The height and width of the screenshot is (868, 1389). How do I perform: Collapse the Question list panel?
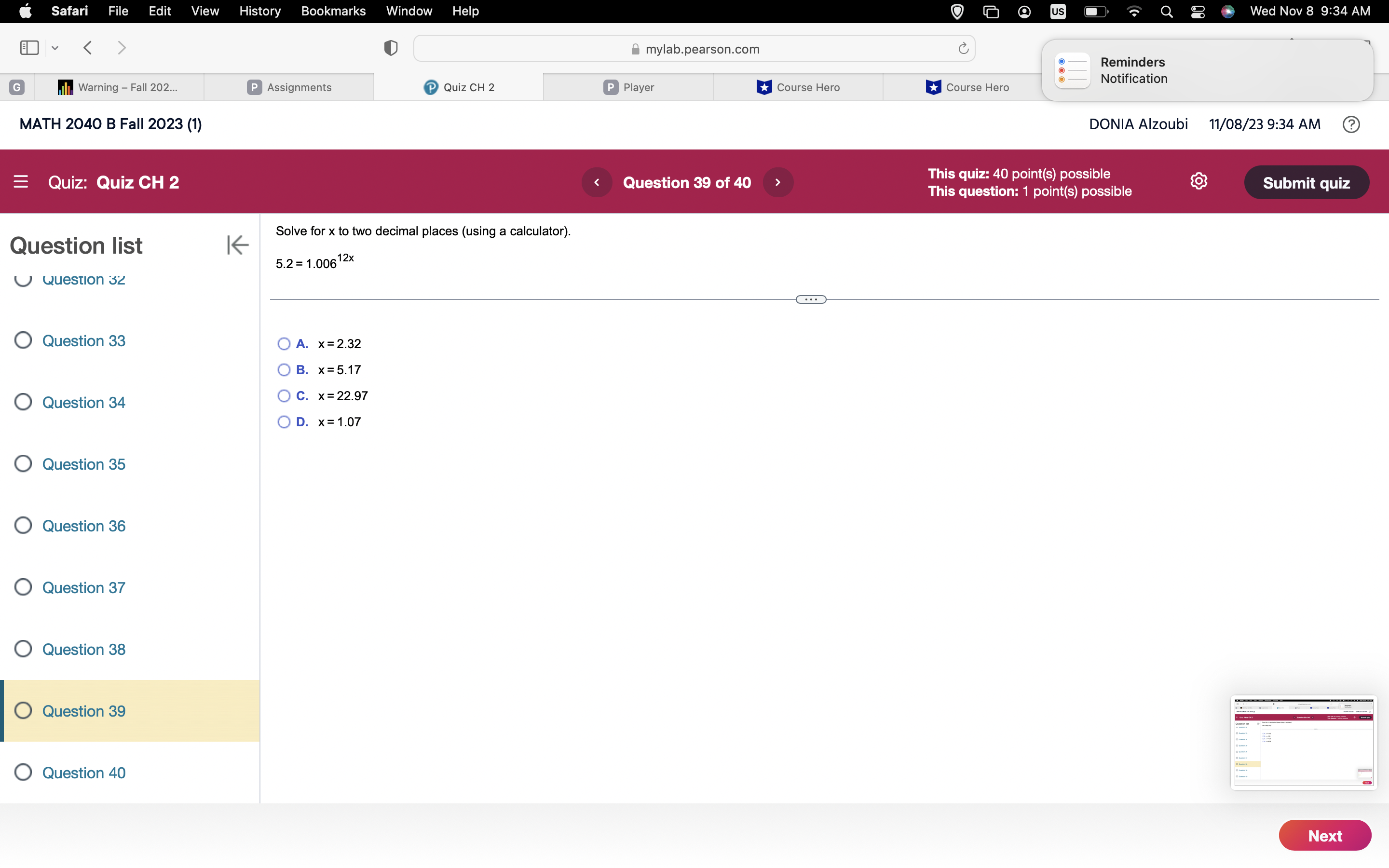pos(237,245)
